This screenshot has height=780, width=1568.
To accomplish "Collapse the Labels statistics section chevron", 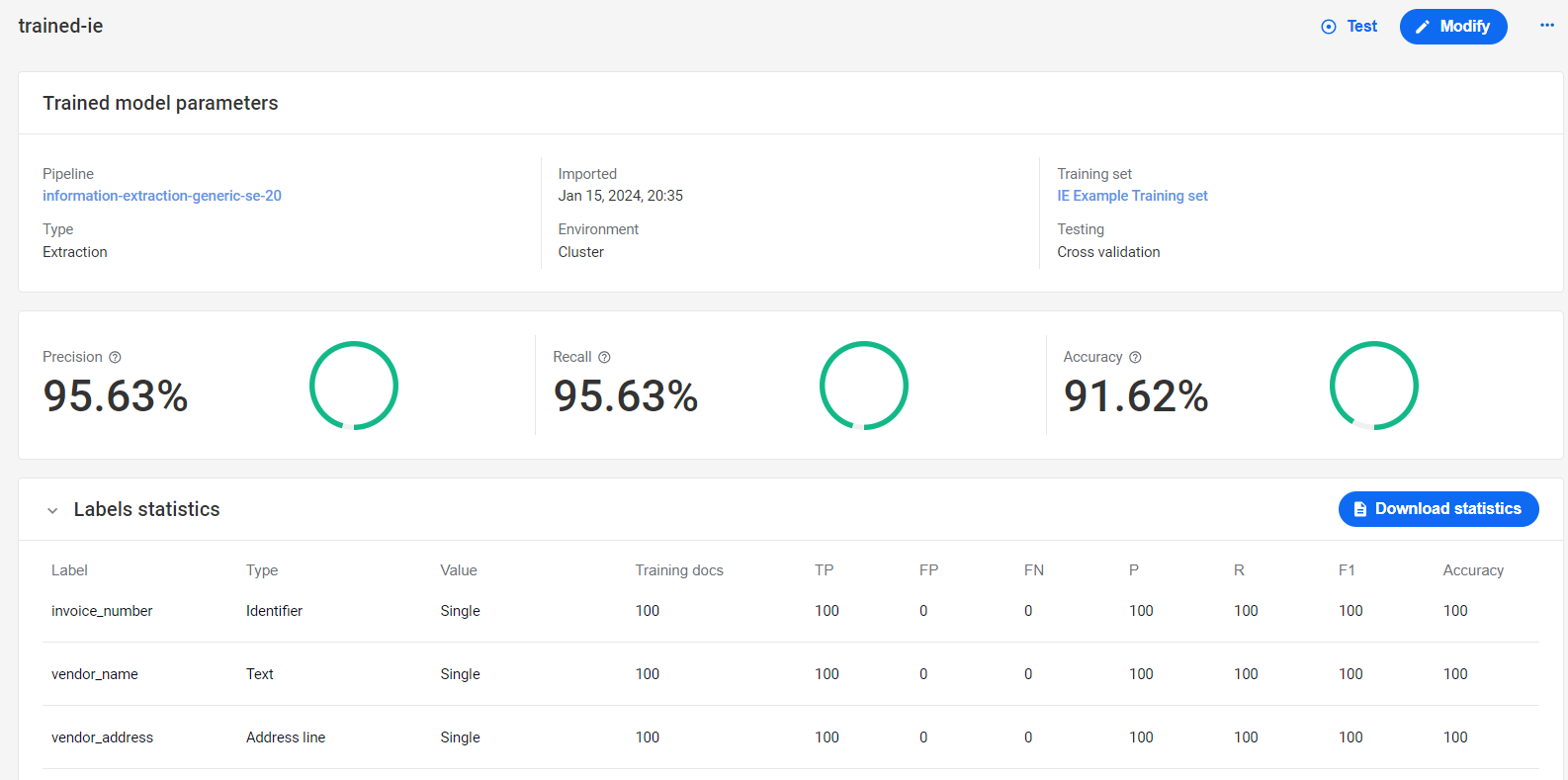I will (52, 510).
